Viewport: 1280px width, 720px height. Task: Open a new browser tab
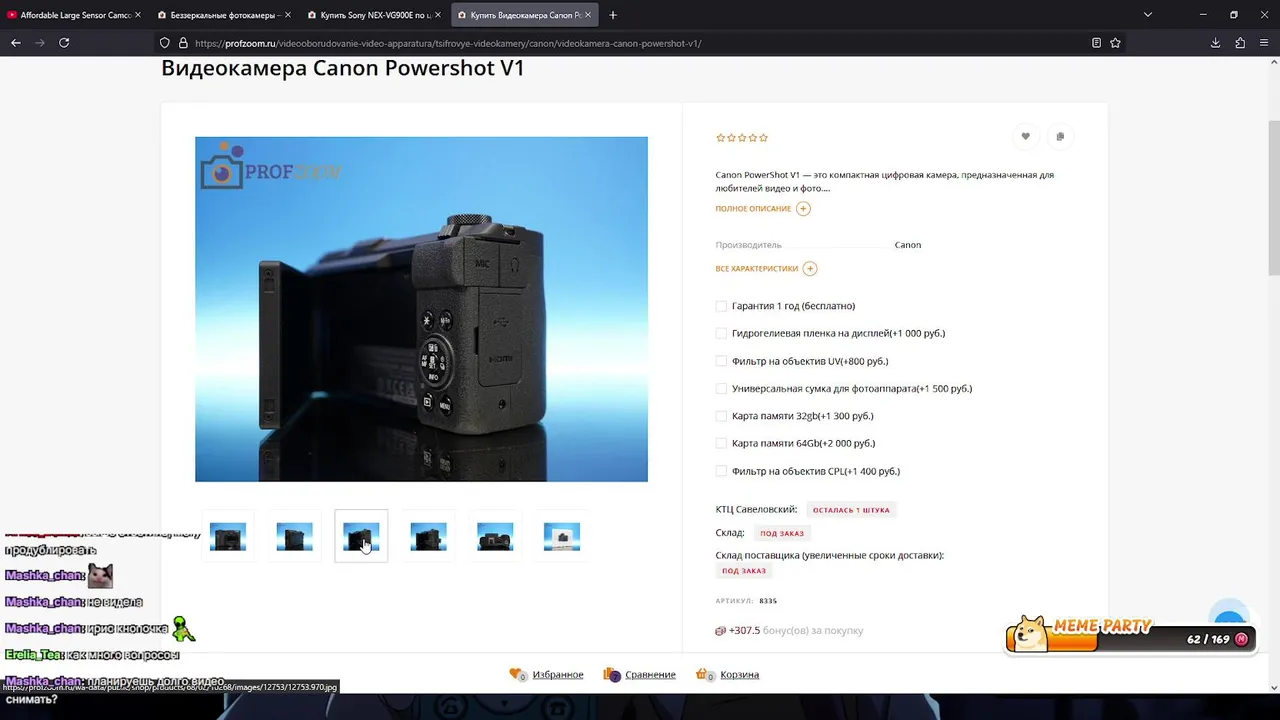pyautogui.click(x=613, y=15)
